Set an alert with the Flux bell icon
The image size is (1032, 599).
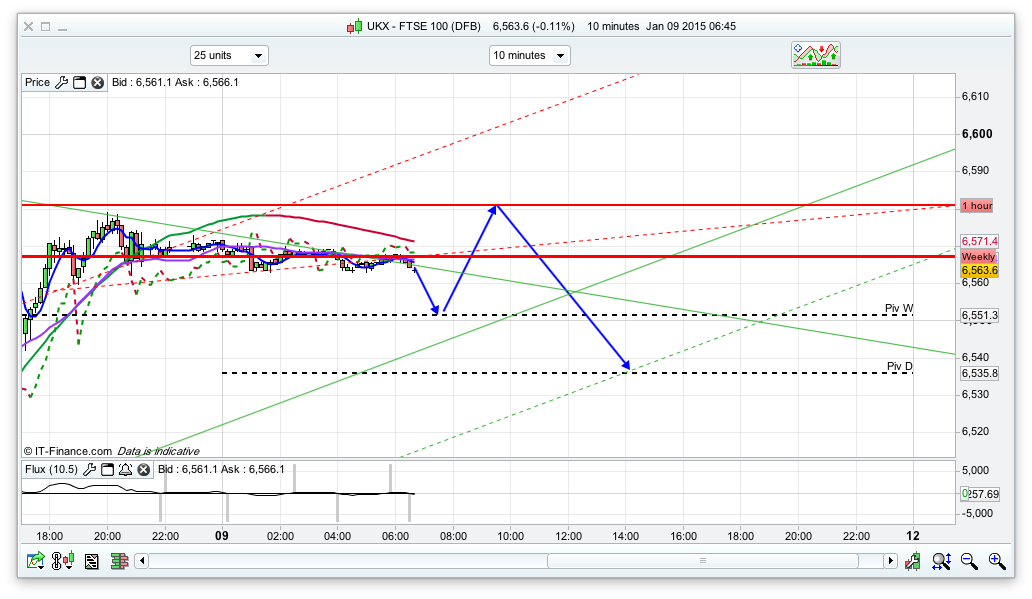click(x=124, y=469)
